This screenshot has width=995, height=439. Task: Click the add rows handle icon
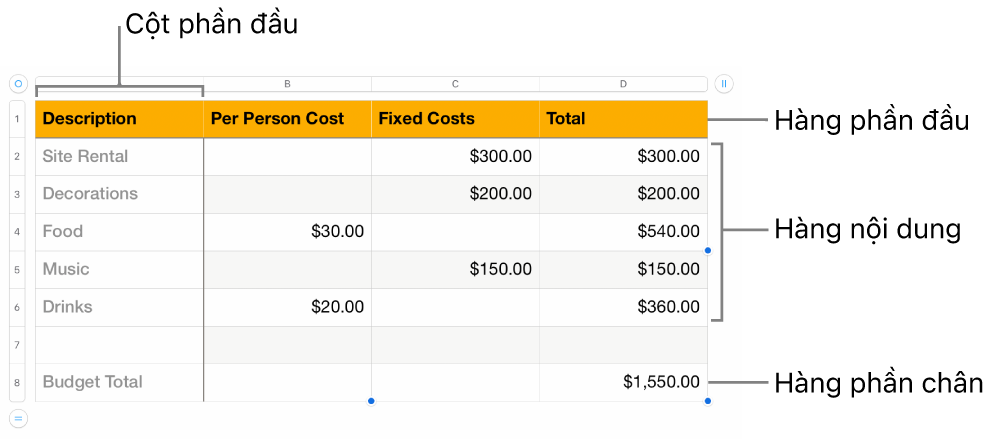point(18,418)
